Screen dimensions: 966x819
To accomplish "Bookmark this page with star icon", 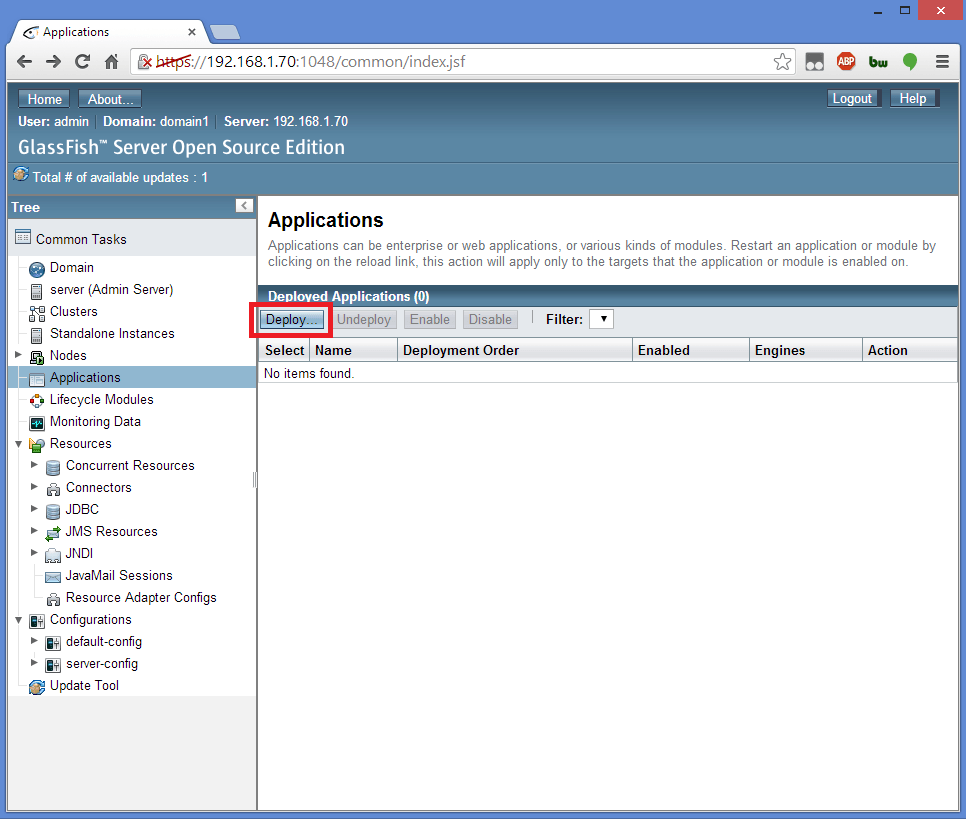I will [782, 62].
